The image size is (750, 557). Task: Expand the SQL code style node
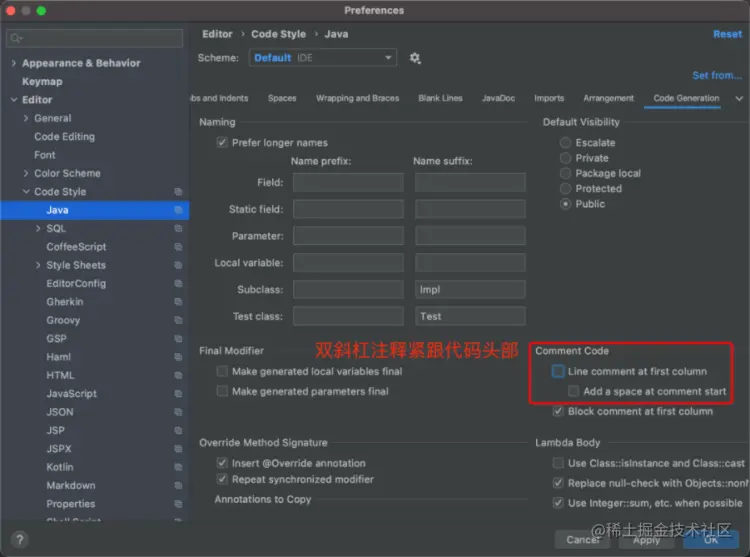tap(38, 229)
